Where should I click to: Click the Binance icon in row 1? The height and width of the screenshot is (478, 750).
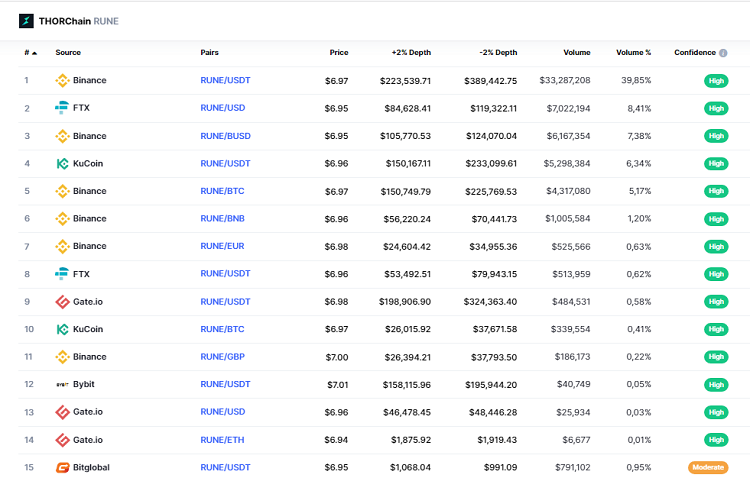tap(62, 80)
